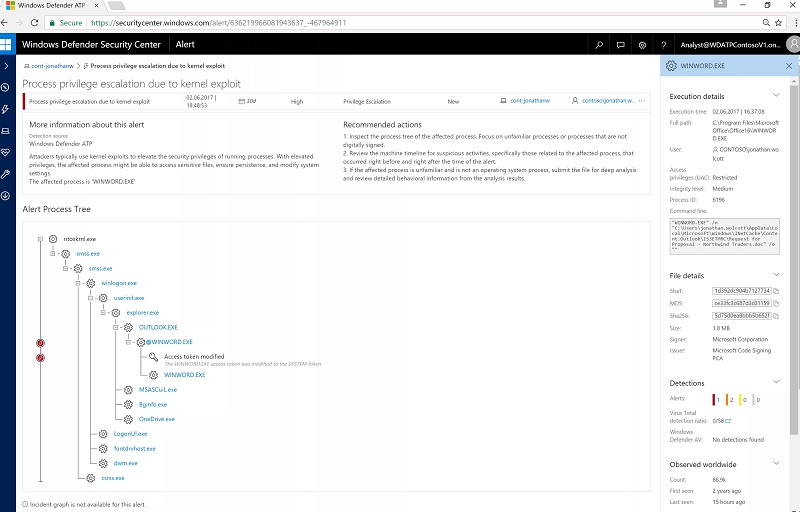Open the download onboarding icon in sidebar
The height and width of the screenshot is (512, 800).
[6, 196]
